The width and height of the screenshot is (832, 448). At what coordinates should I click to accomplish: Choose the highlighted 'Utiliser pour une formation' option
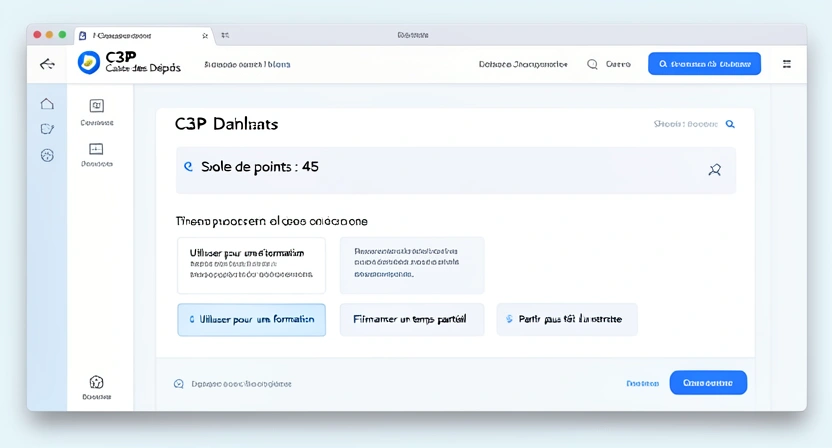pos(251,320)
